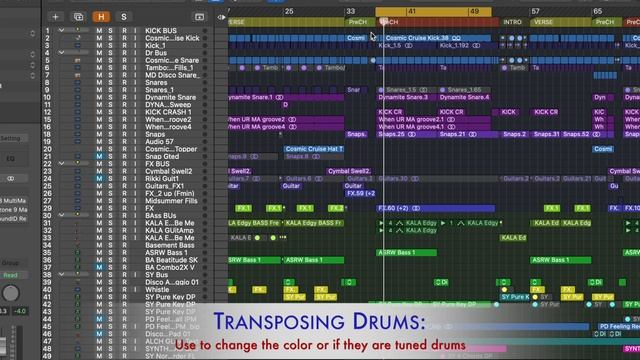Click loop icon on FX.60 (+2) region
Image resolution: width=640 pixels, height=360 pixels.
[416, 208]
